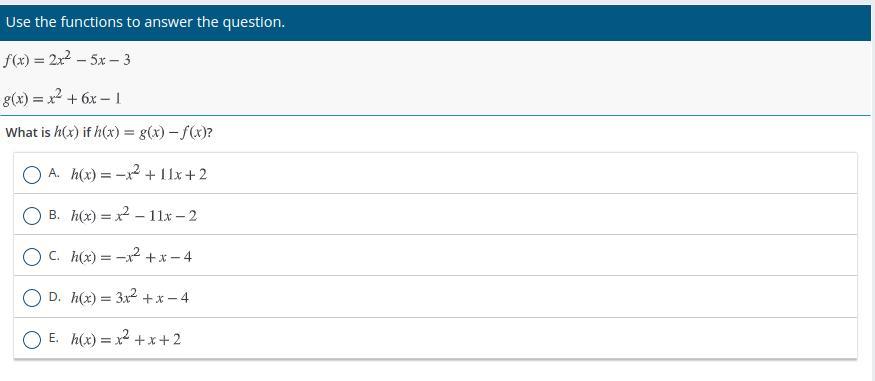Mark option D radio button

pos(32,298)
